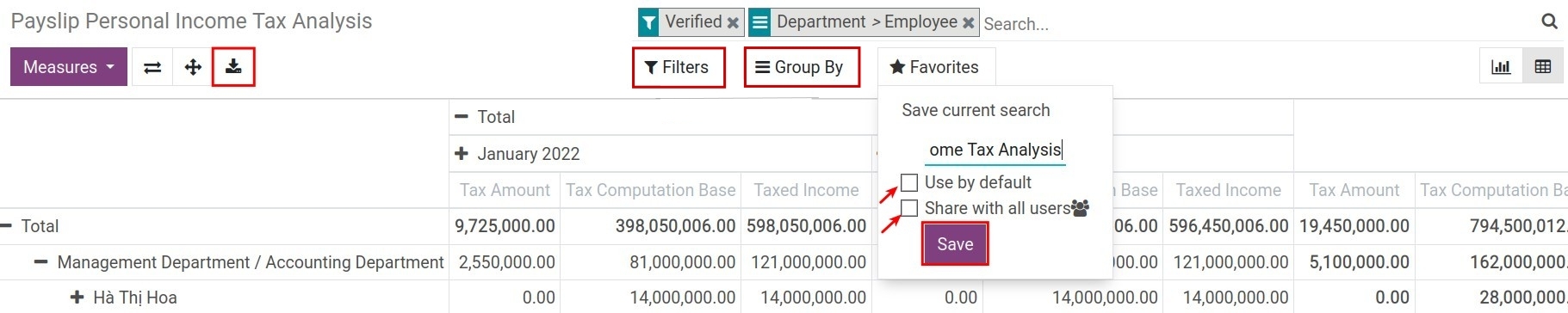Click the search magnifier icon

(1549, 22)
